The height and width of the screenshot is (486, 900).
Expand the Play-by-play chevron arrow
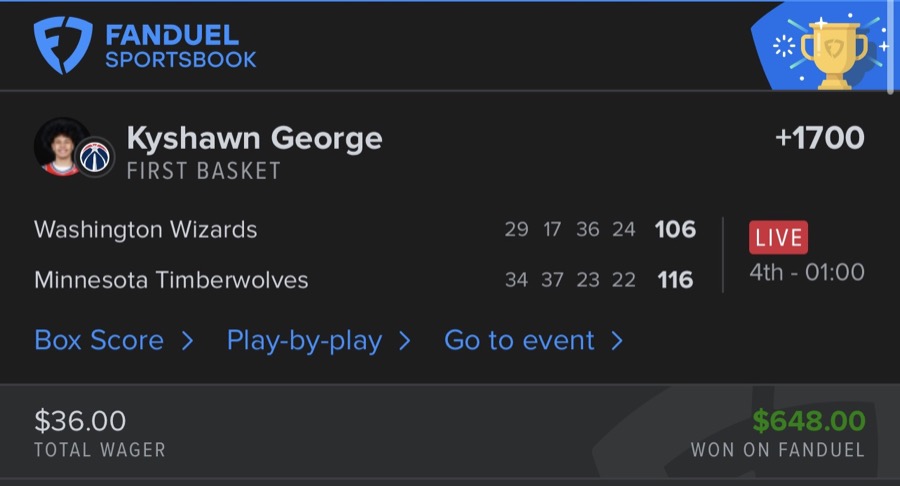tap(405, 341)
